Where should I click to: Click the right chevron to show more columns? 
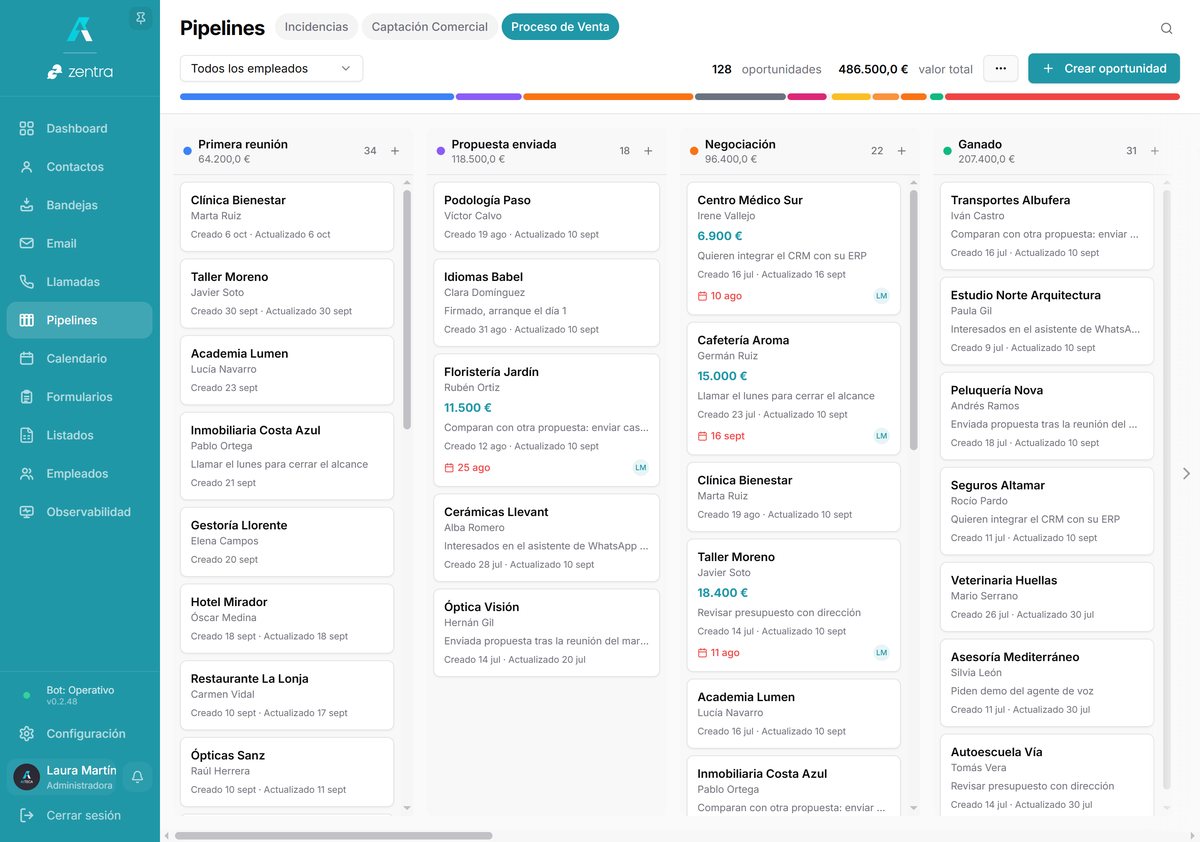click(x=1187, y=473)
